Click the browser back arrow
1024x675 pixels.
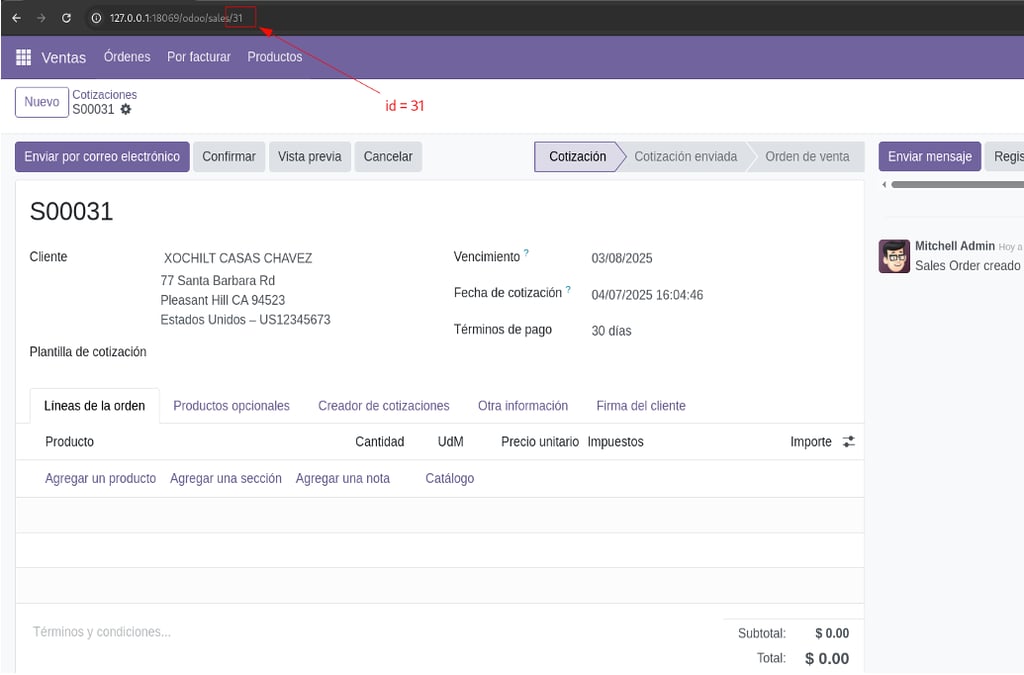tap(16, 18)
